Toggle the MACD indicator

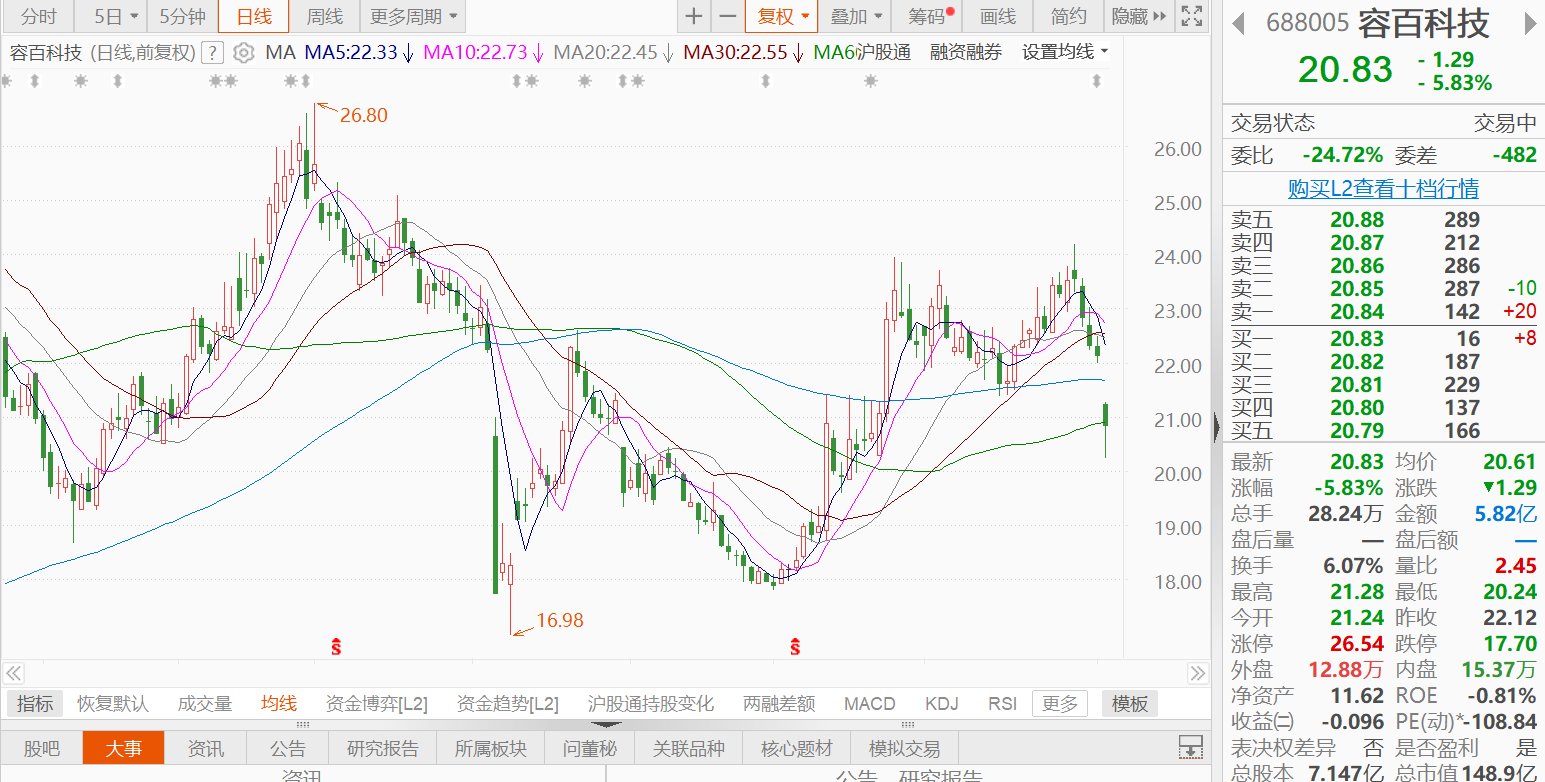(x=869, y=704)
